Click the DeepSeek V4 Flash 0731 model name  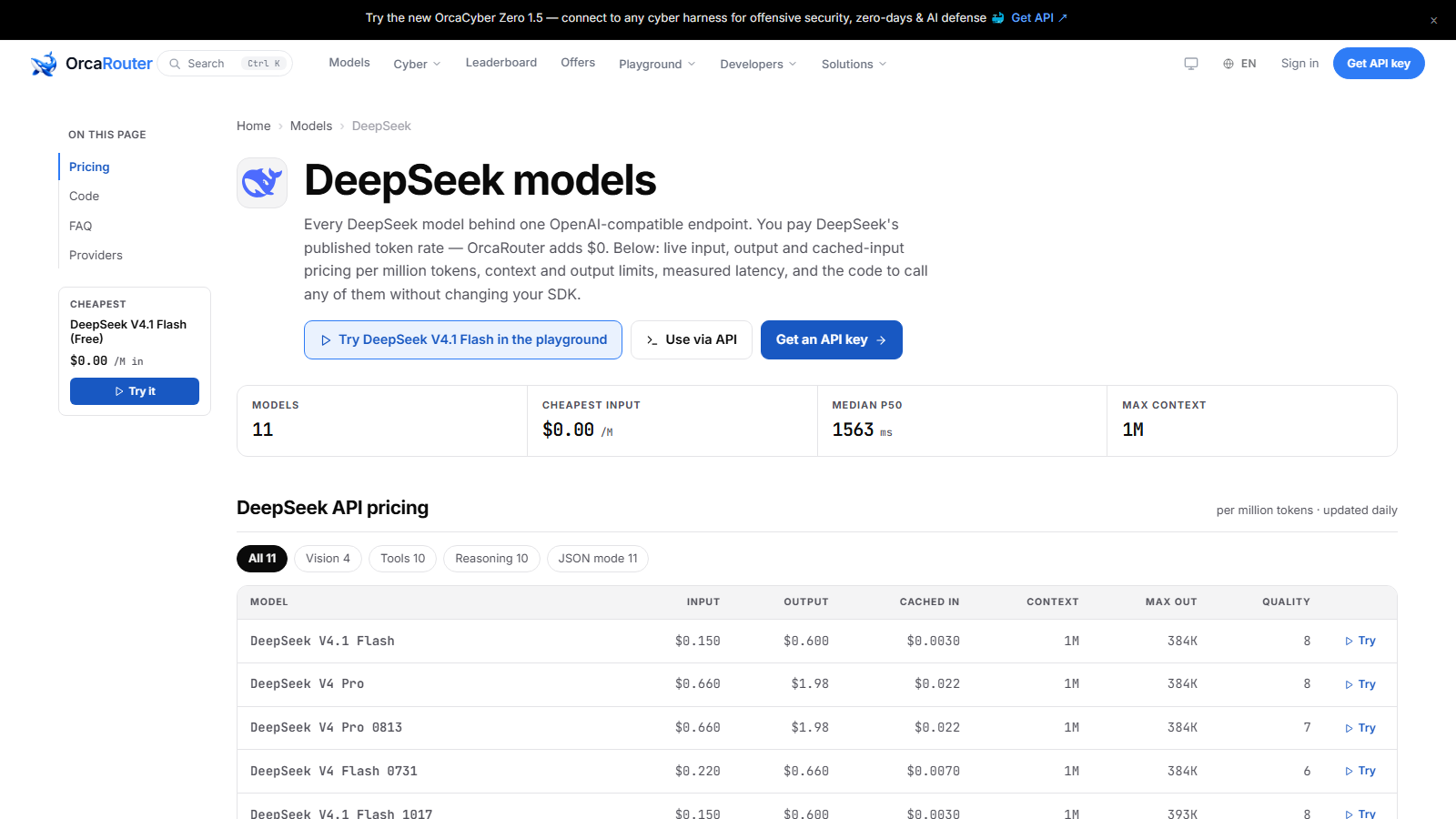(334, 772)
